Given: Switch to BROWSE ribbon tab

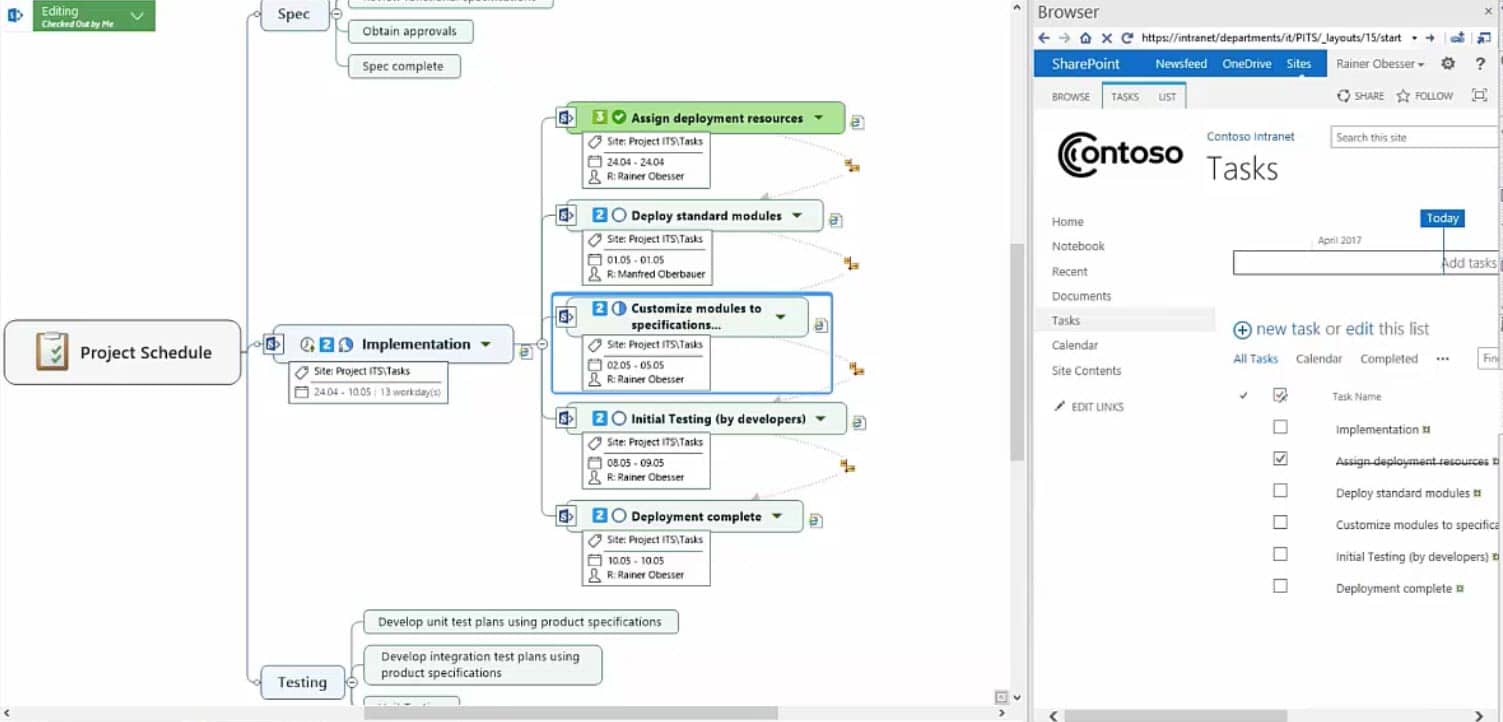Looking at the screenshot, I should pyautogui.click(x=1071, y=97).
